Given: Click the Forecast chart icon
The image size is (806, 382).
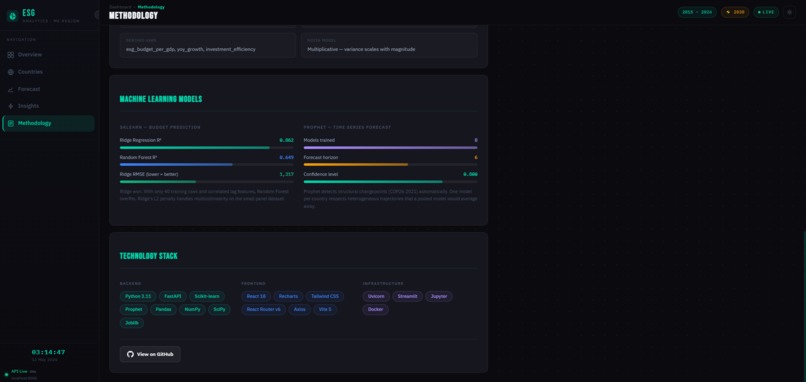Looking at the screenshot, I should (11, 89).
